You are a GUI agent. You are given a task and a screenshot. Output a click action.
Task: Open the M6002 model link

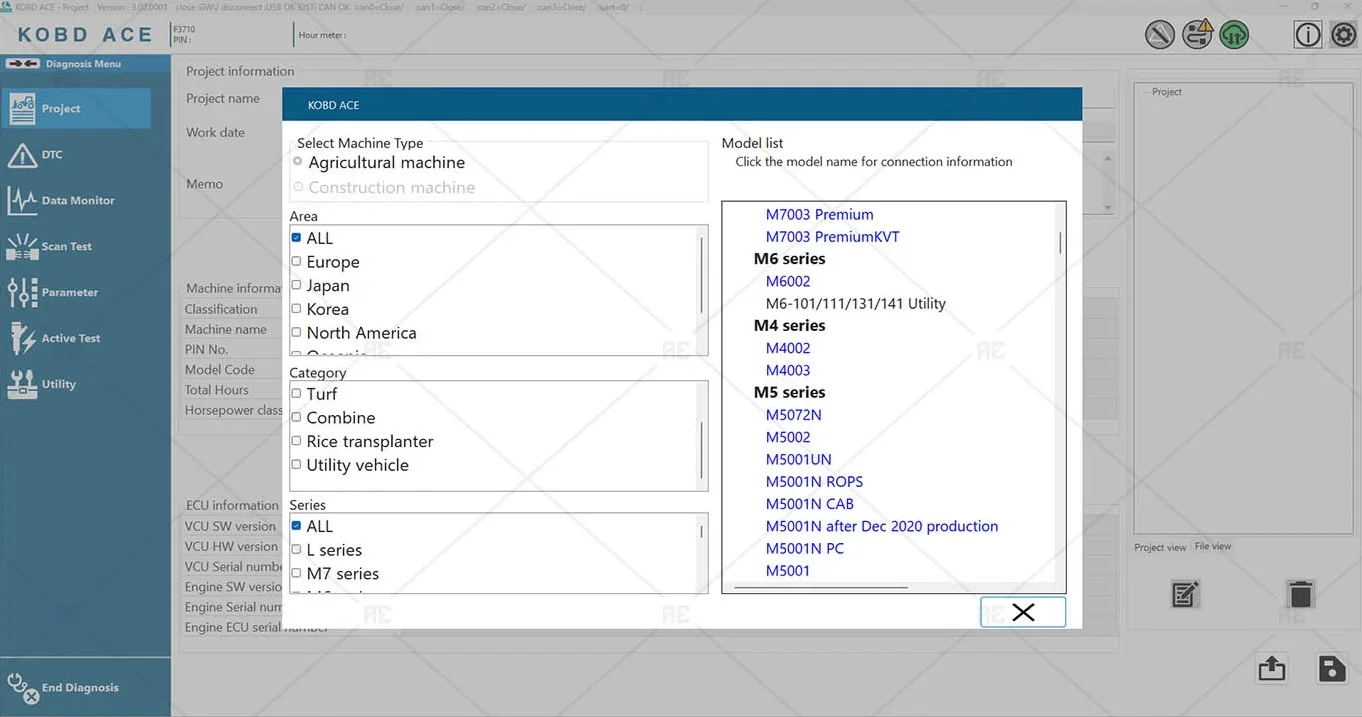coord(788,281)
